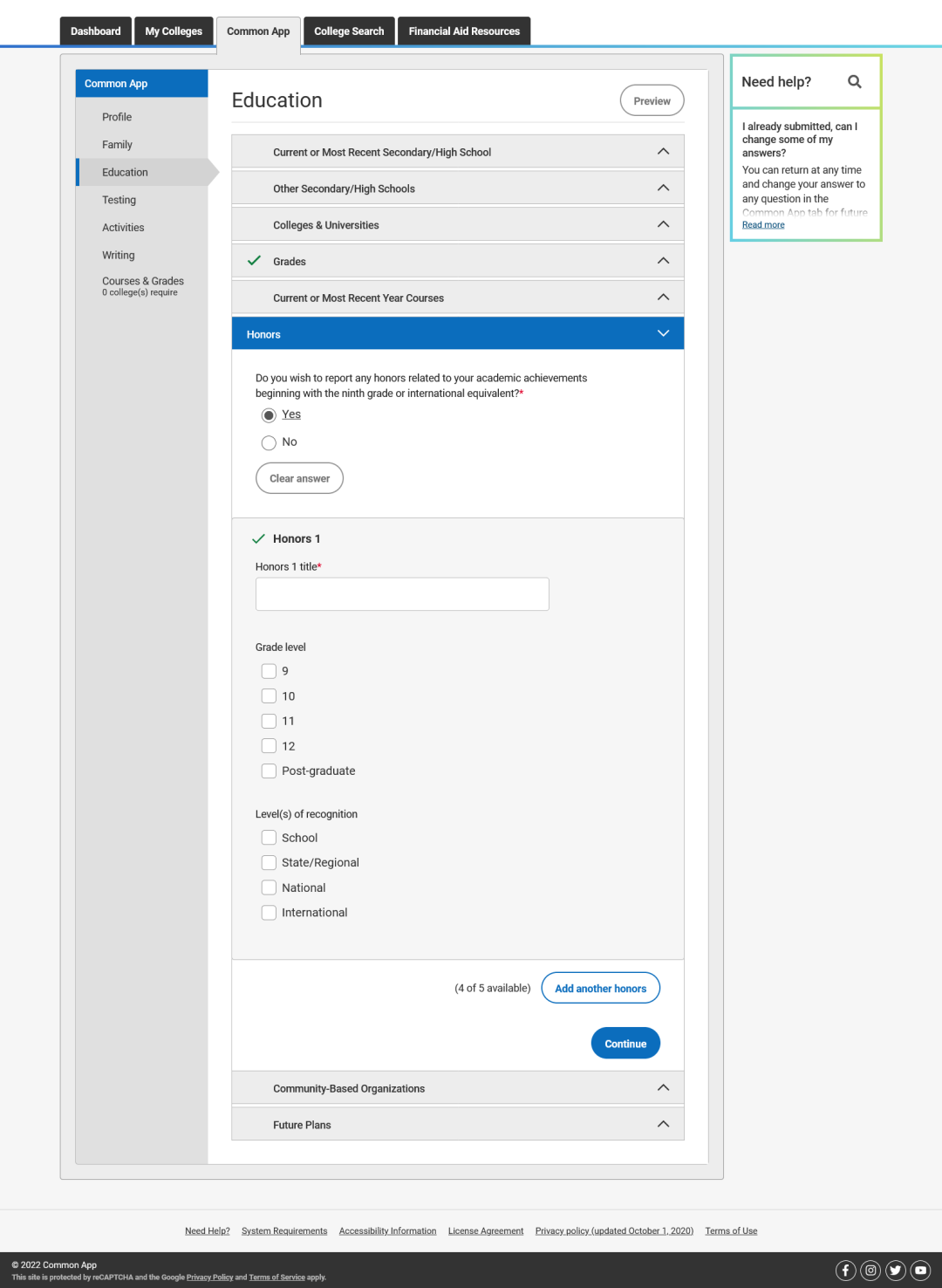Open the Facebook social icon
This screenshot has width=942, height=1288.
pyautogui.click(x=846, y=1271)
